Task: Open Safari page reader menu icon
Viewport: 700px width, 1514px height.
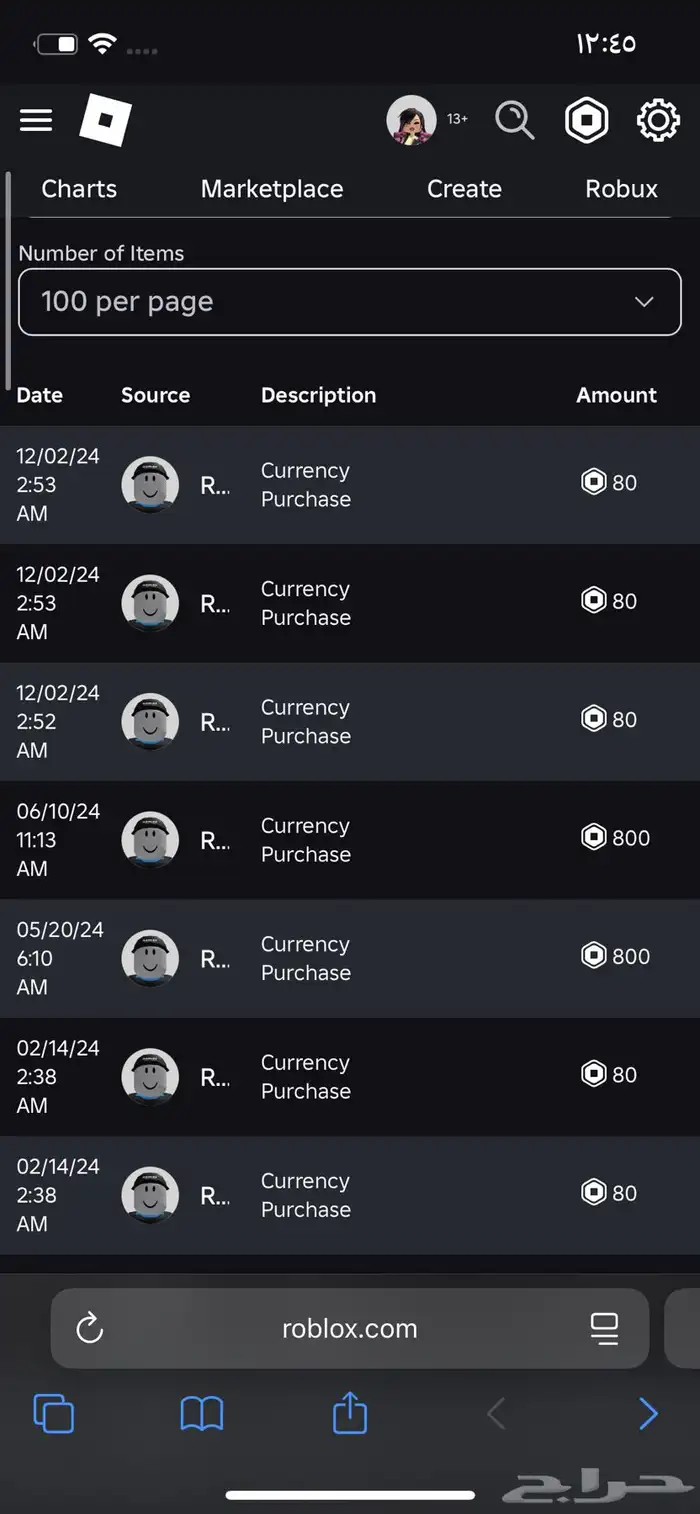Action: [604, 1328]
